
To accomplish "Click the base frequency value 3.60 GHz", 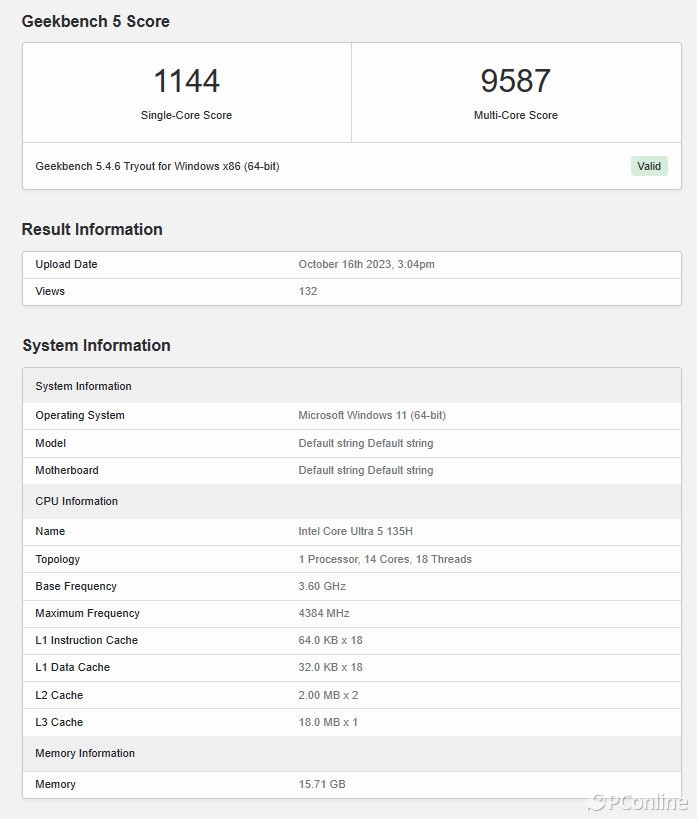I will click(x=322, y=586).
